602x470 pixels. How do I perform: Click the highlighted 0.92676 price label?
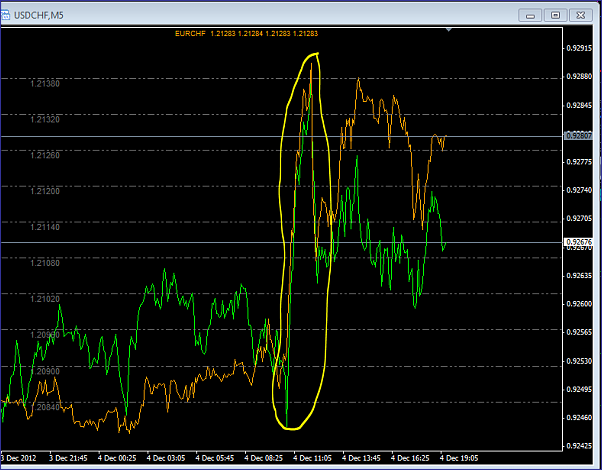579,242
